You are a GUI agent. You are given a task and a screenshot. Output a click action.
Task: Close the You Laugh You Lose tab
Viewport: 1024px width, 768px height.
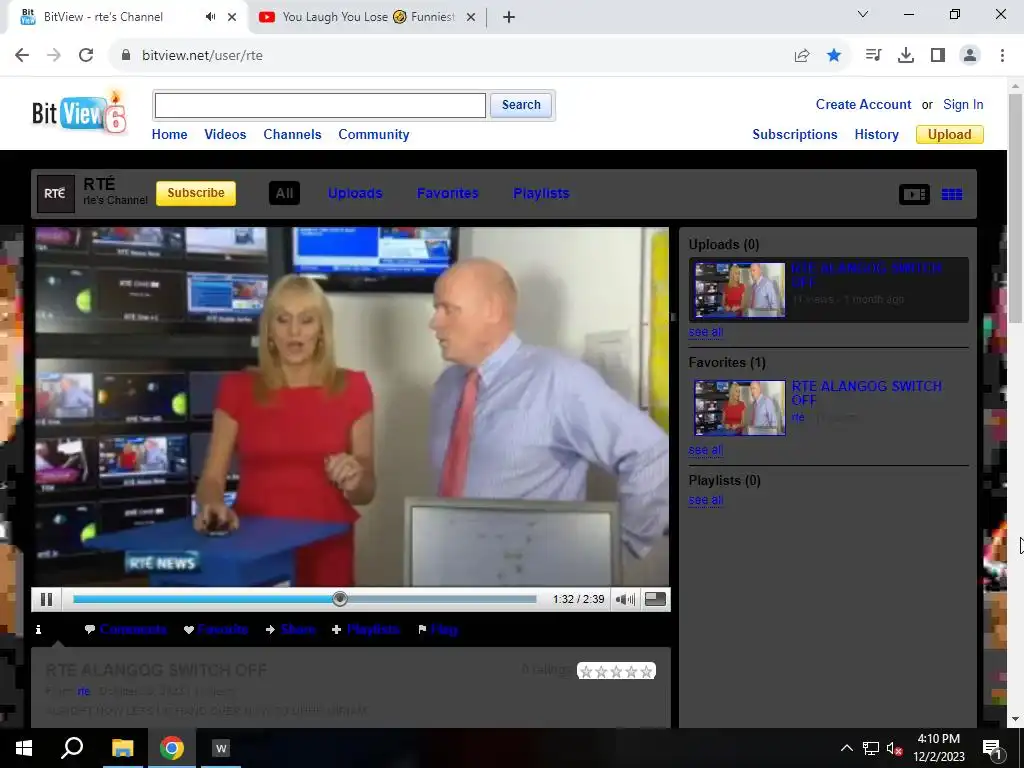point(471,17)
